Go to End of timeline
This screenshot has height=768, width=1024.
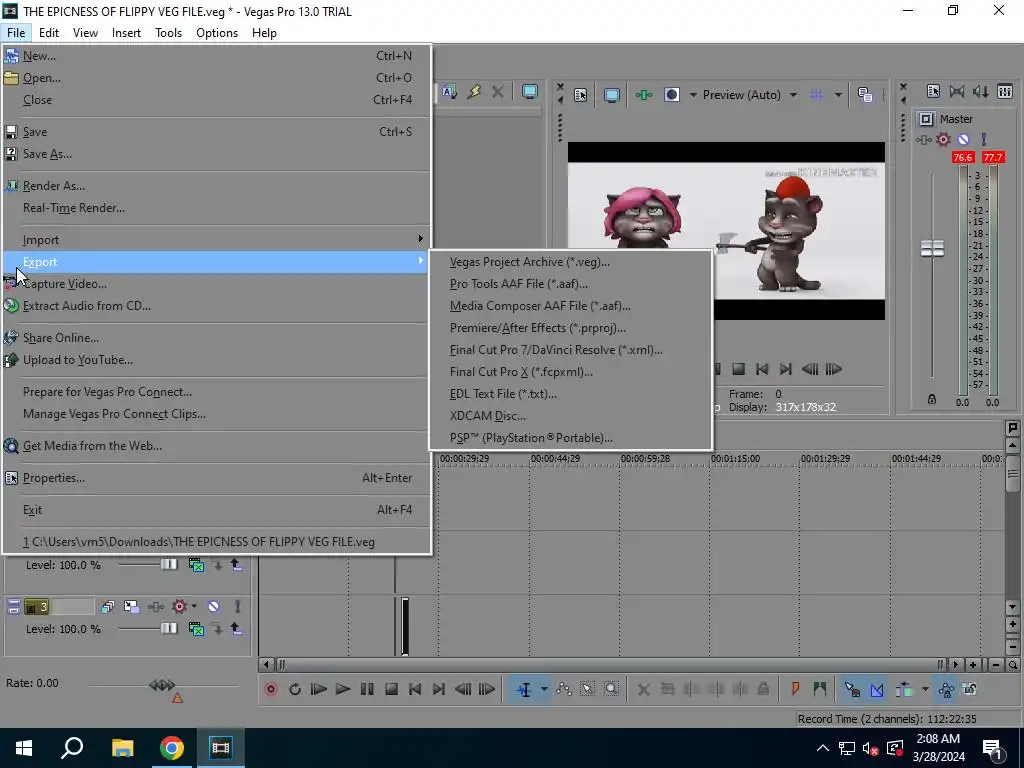coord(439,689)
